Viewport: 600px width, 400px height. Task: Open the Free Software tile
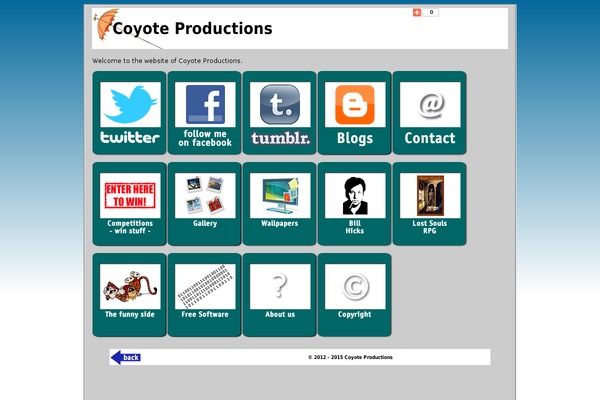pyautogui.click(x=205, y=293)
